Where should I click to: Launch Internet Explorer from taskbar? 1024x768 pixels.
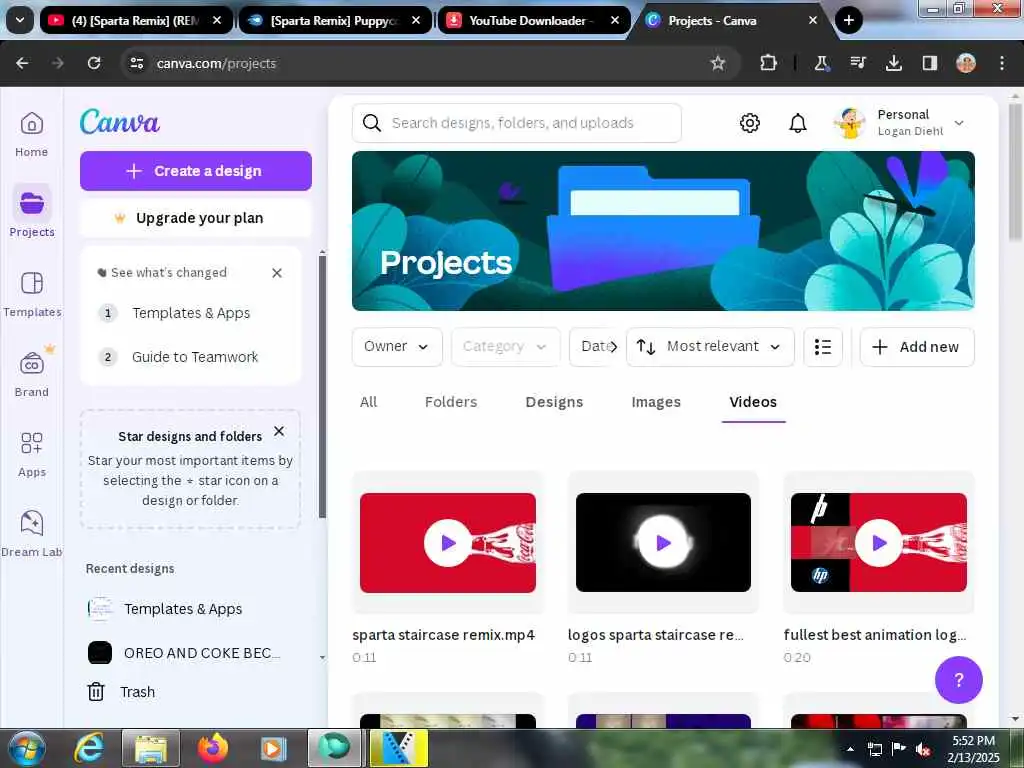89,748
